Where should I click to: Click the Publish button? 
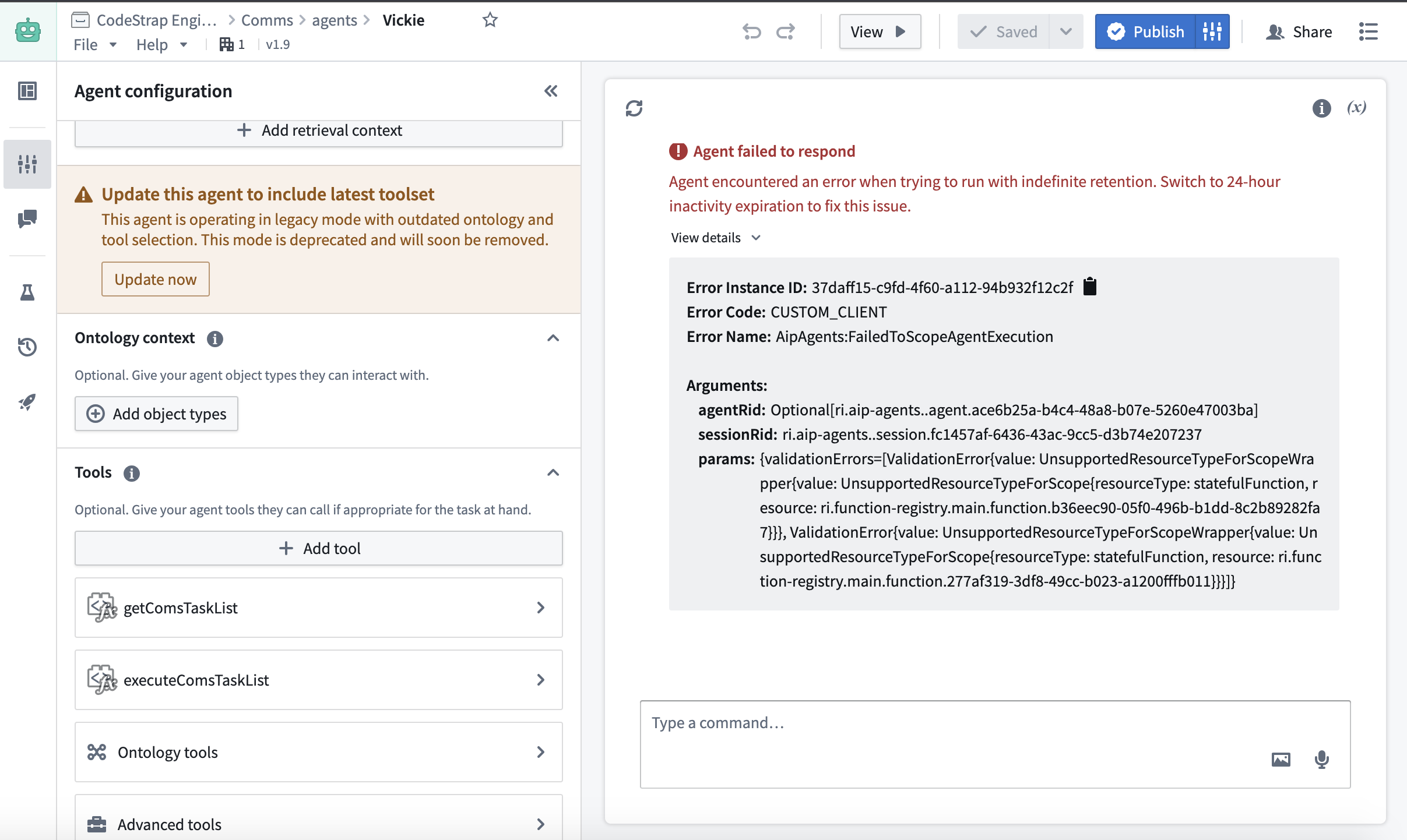click(1146, 31)
